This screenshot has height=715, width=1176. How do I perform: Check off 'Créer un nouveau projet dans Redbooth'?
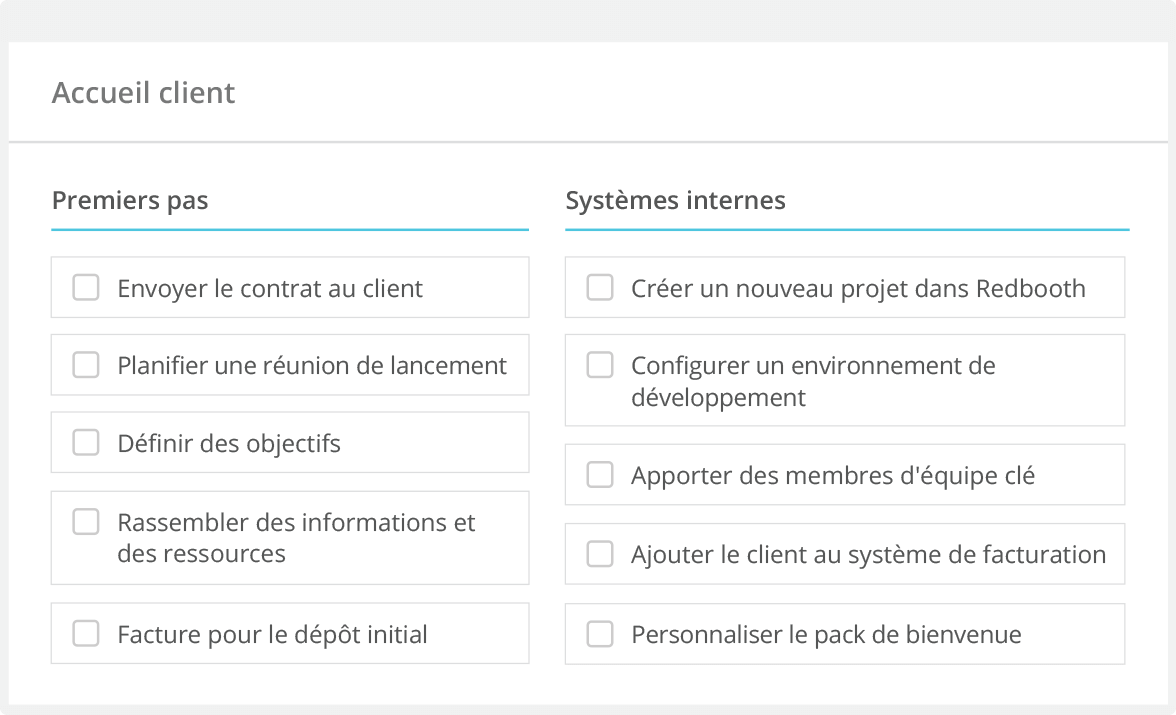click(599, 287)
